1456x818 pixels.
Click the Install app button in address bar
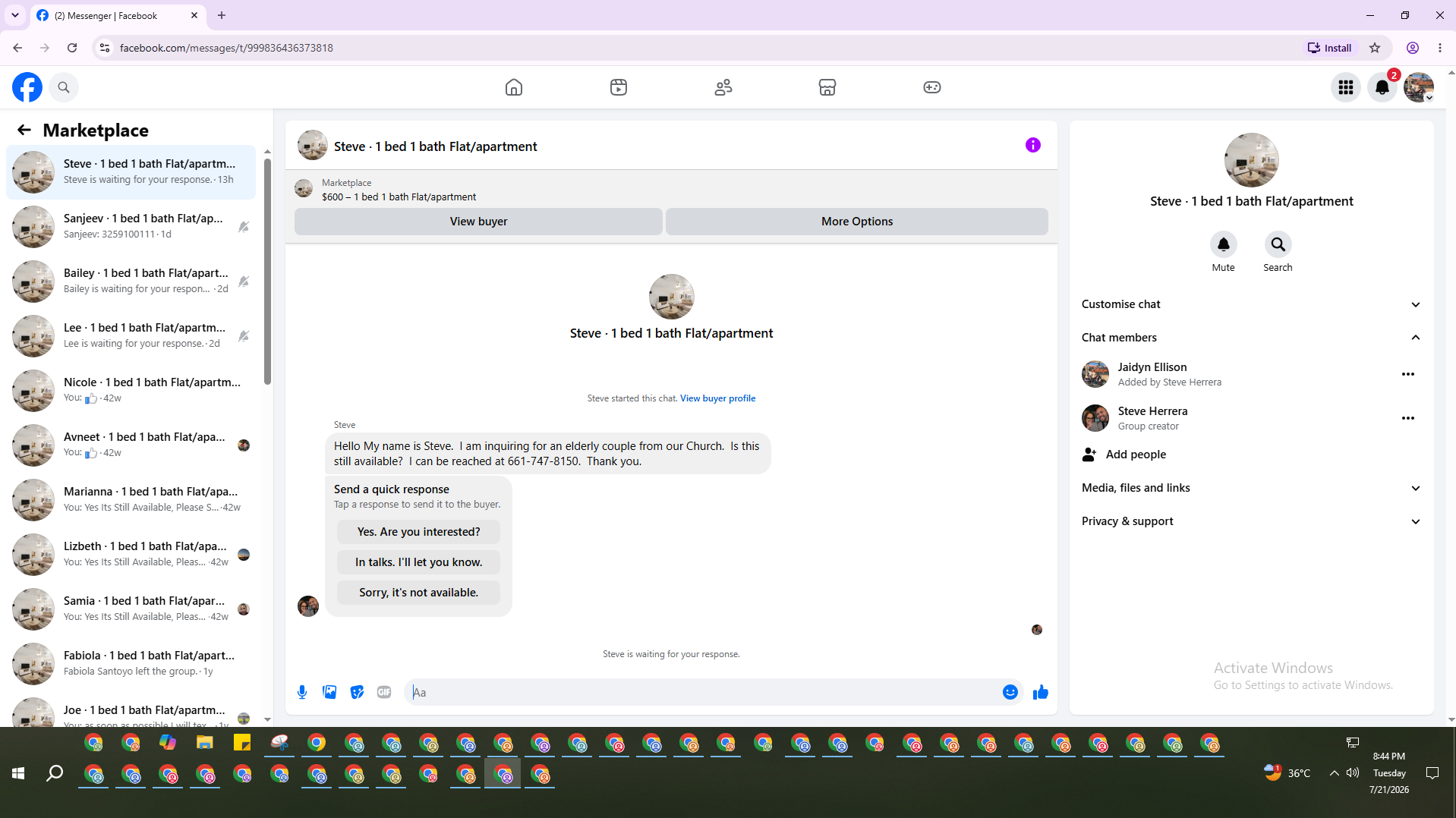1329,48
